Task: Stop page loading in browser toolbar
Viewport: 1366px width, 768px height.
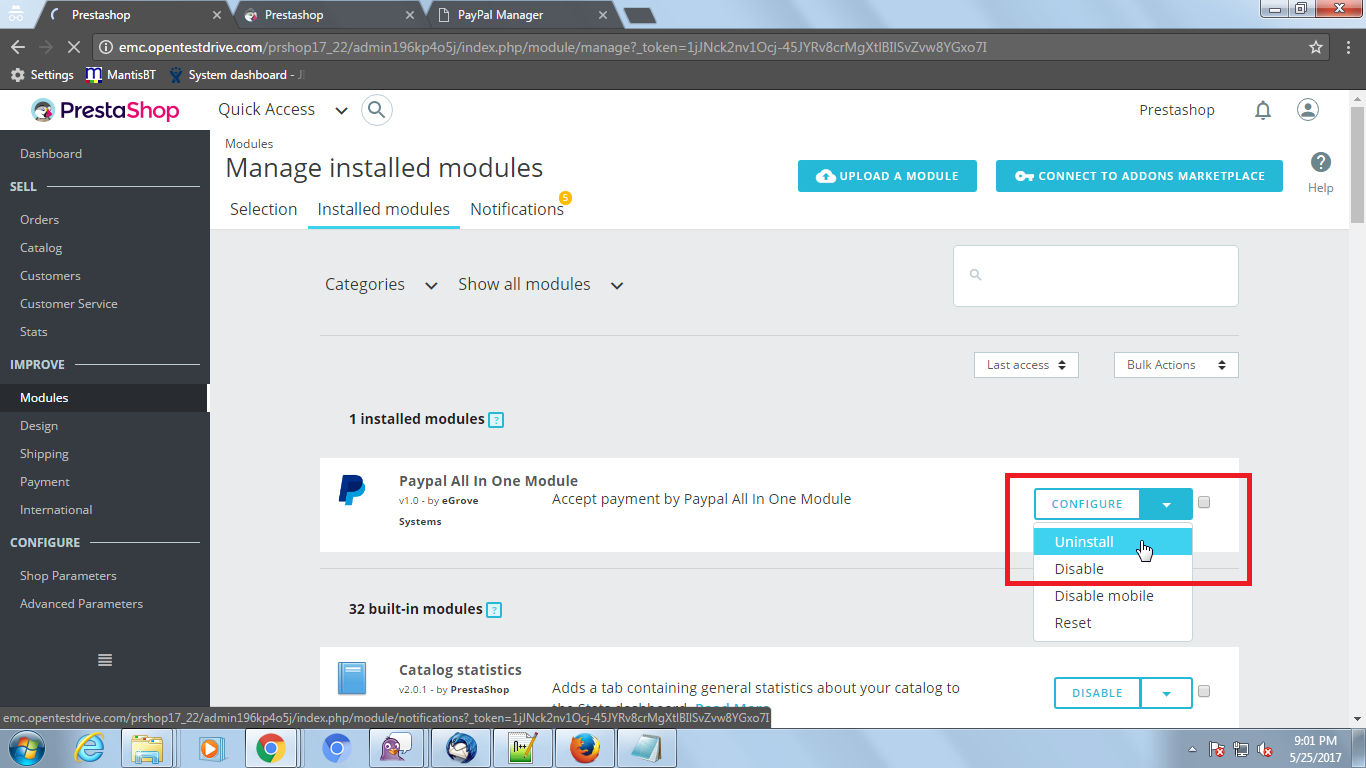Action: [75, 47]
